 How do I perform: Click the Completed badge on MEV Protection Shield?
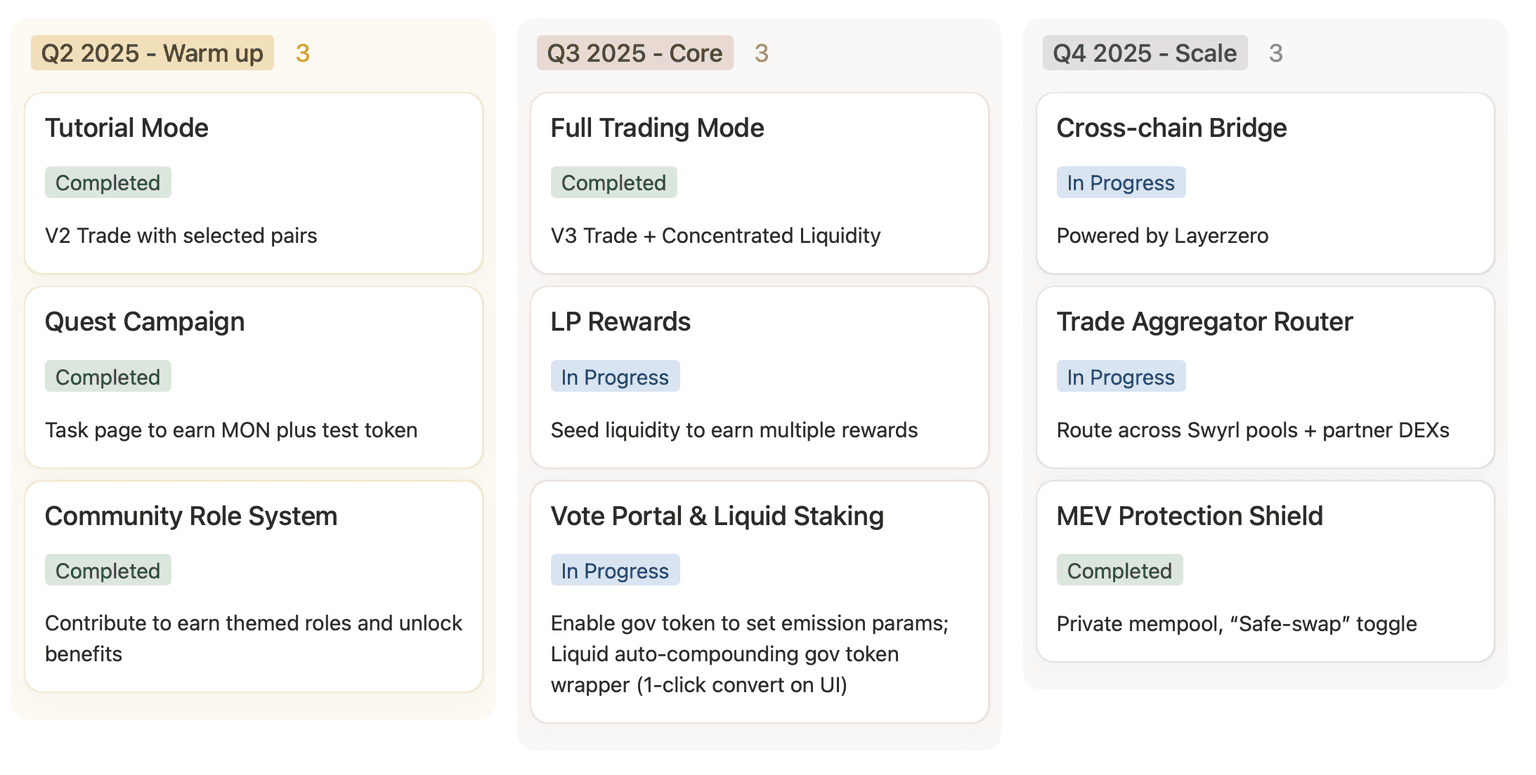point(1120,570)
